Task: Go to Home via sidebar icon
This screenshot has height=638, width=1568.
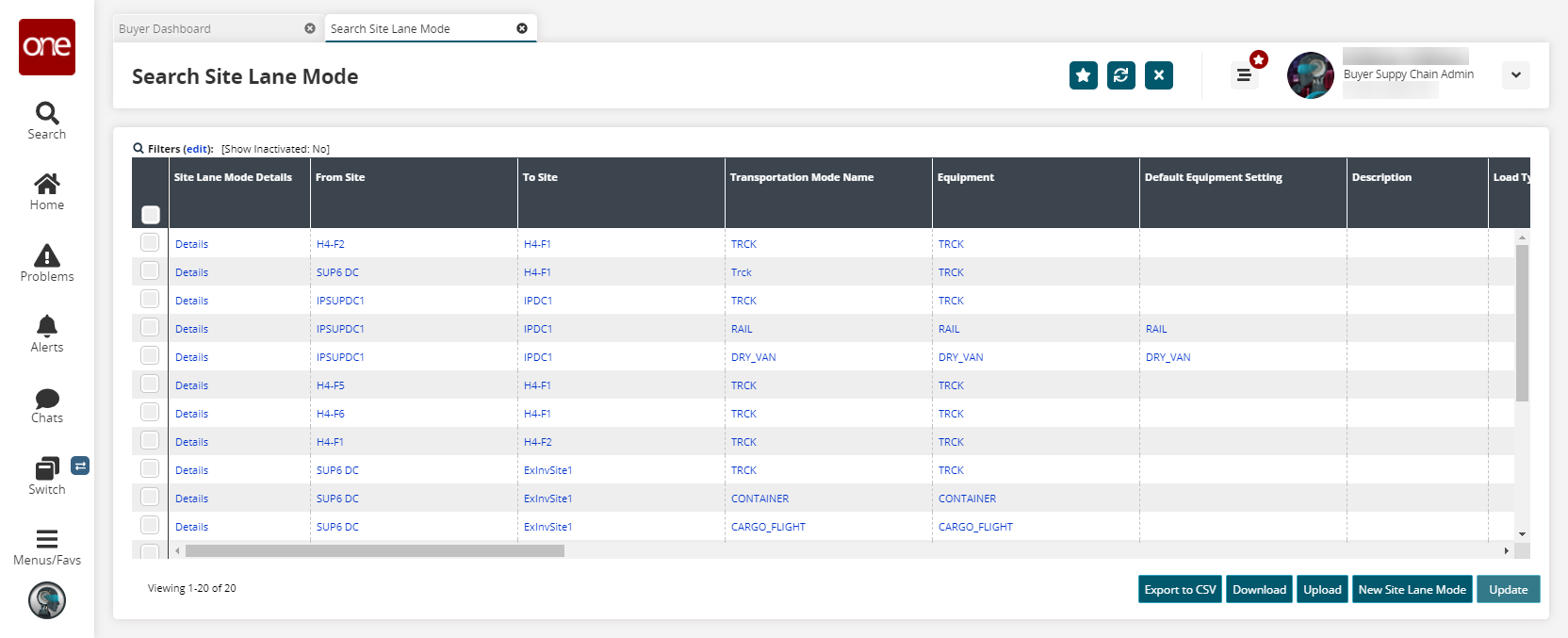Action: (47, 184)
